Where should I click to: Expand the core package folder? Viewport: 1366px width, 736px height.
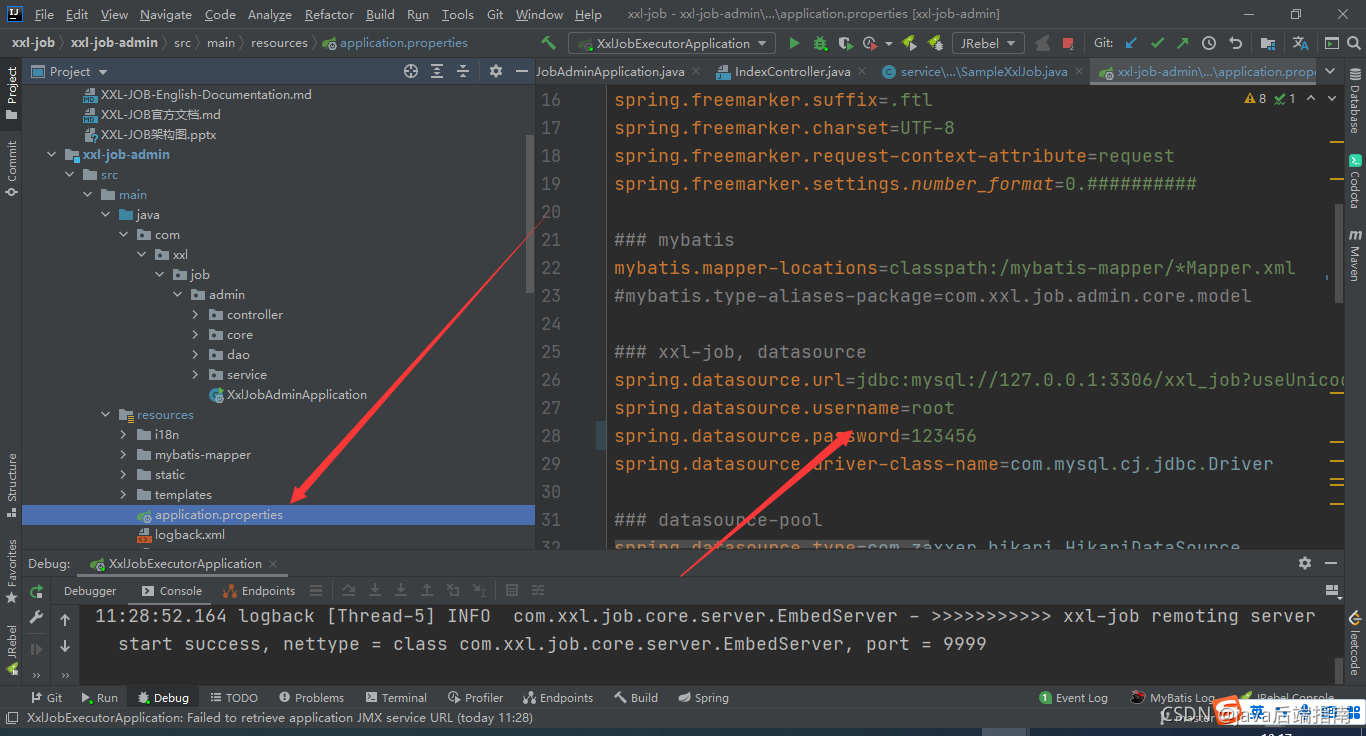pos(196,335)
